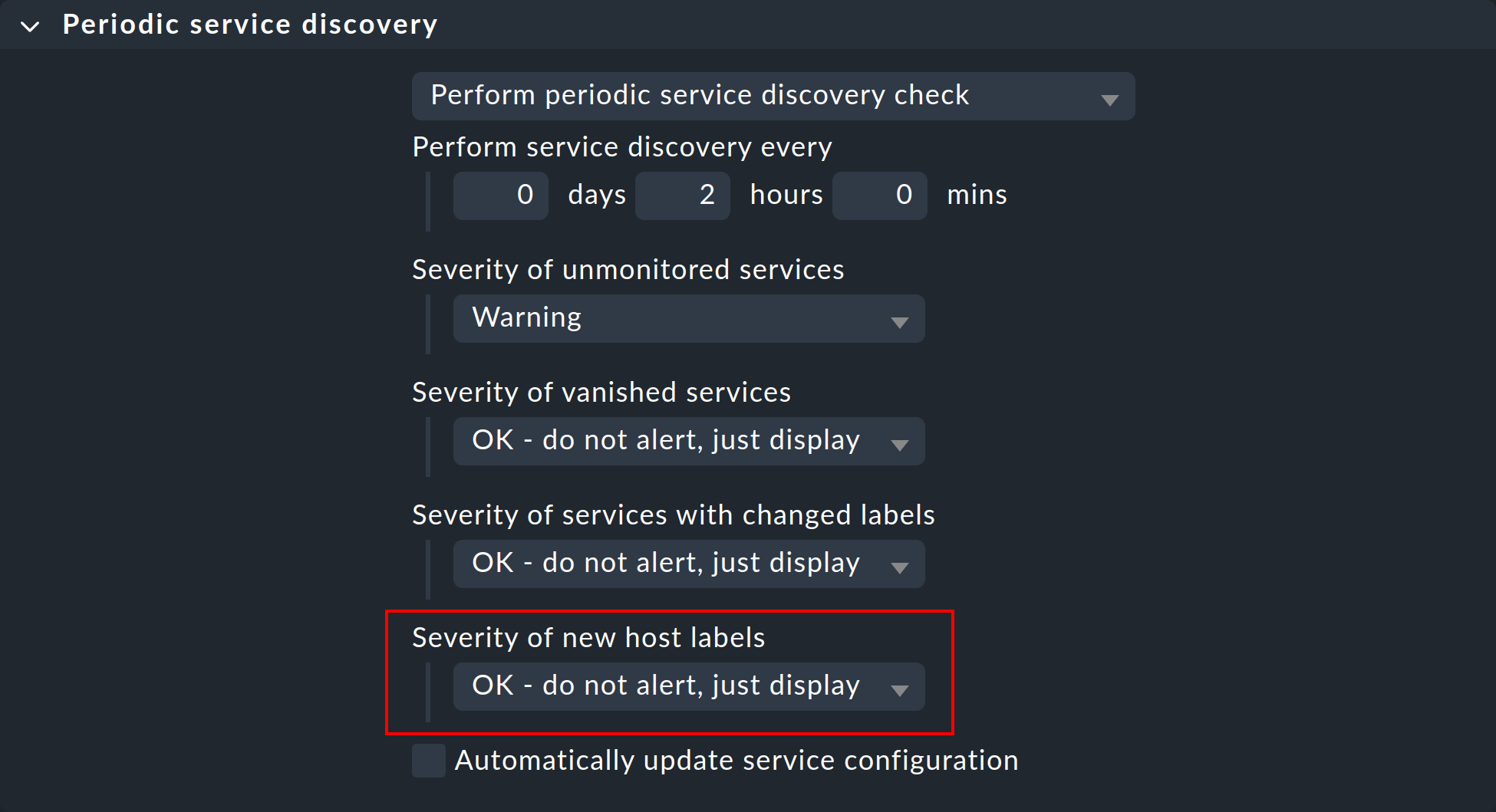Image resolution: width=1496 pixels, height=812 pixels.
Task: Select the hours value showing 2
Action: [x=682, y=195]
